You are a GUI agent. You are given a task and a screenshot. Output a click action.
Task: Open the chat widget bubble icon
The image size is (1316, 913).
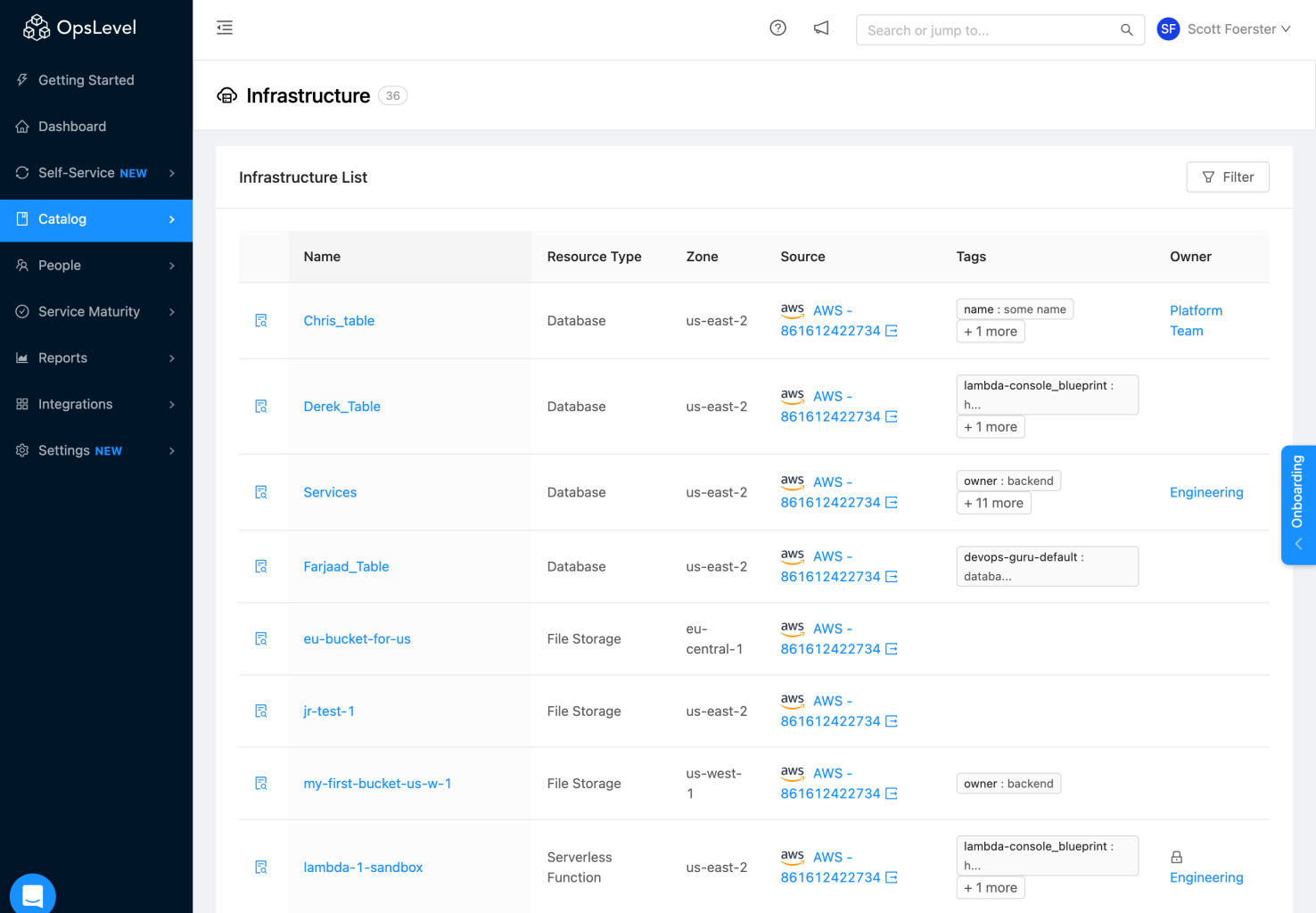pyautogui.click(x=33, y=895)
